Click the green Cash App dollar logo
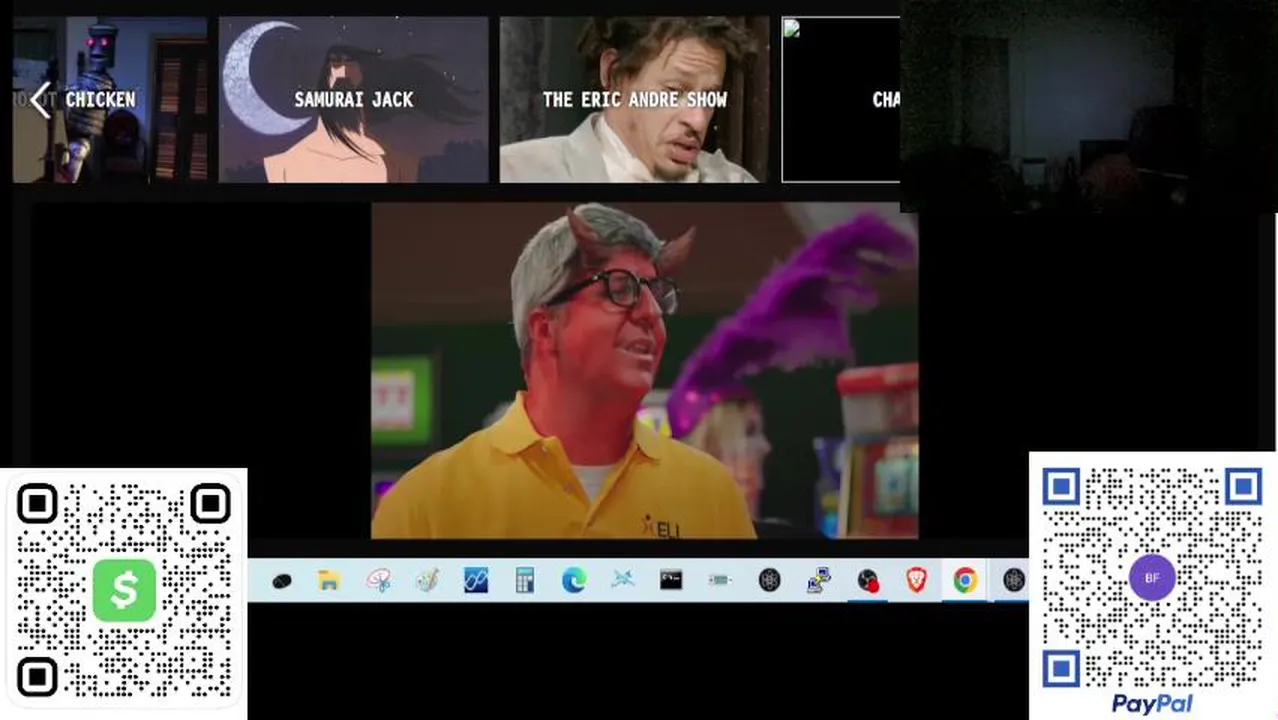The height and width of the screenshot is (720, 1278). [124, 590]
